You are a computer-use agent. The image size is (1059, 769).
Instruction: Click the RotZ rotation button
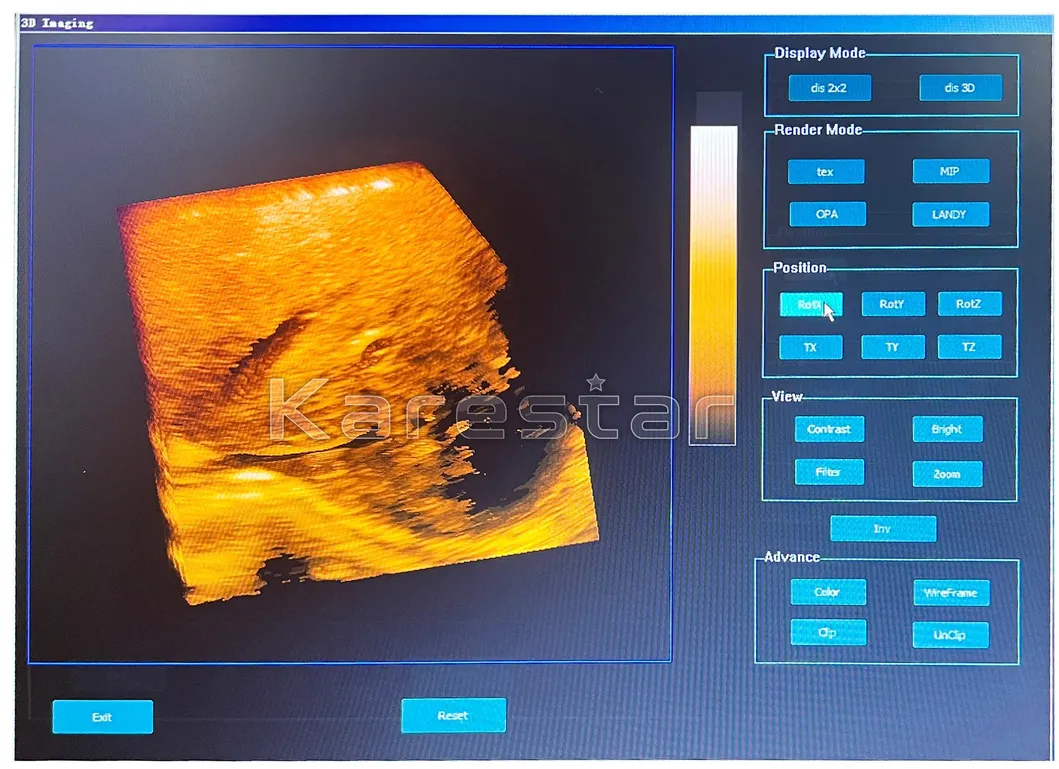(x=969, y=304)
